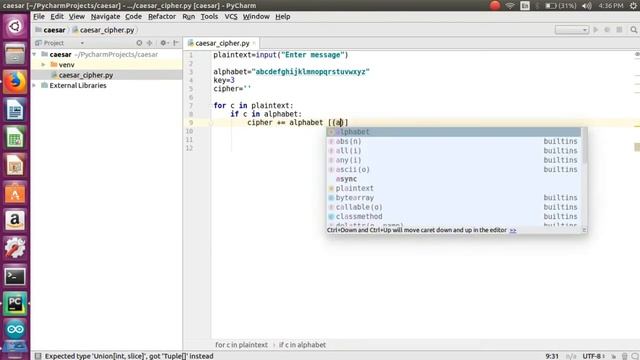
Task: Switch to PyCharm icon in the dock
Action: pos(15,304)
